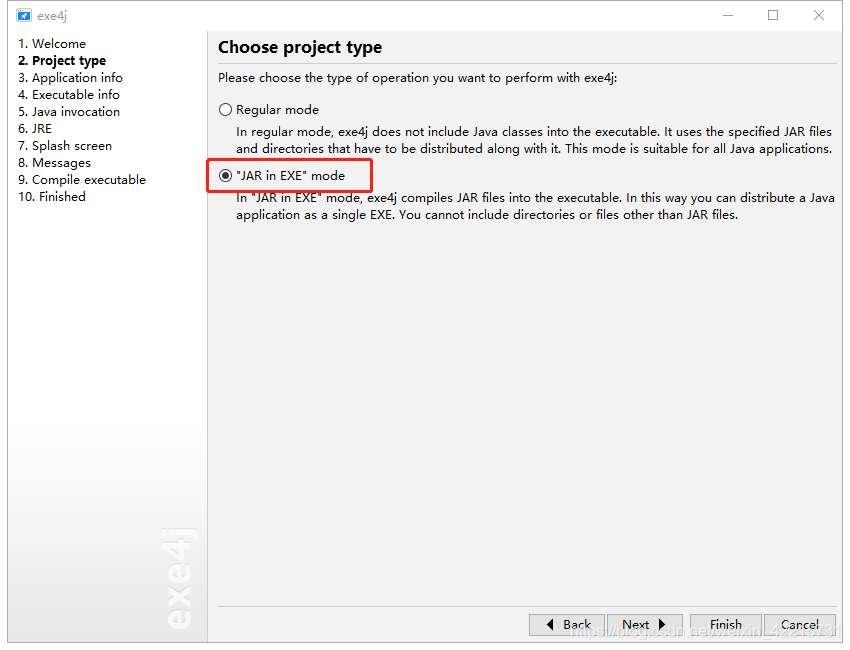Screen dimensions: 850x650
Task: Open step 1. Welcome in the sidebar
Action: (x=51, y=43)
